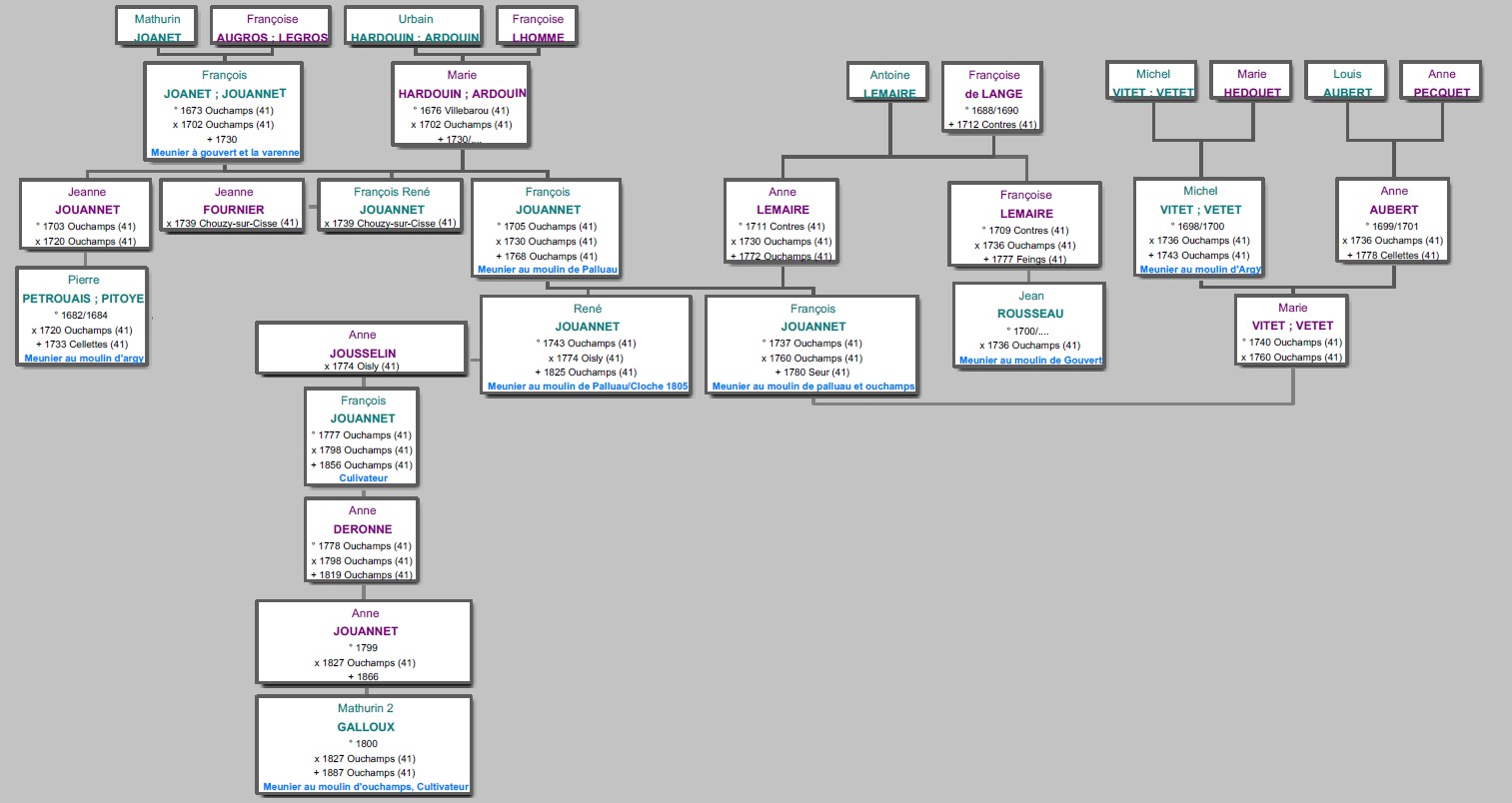Viewport: 1512px width, 803px height.
Task: Open the 'Cultivateur' occupation link
Action: (363, 478)
